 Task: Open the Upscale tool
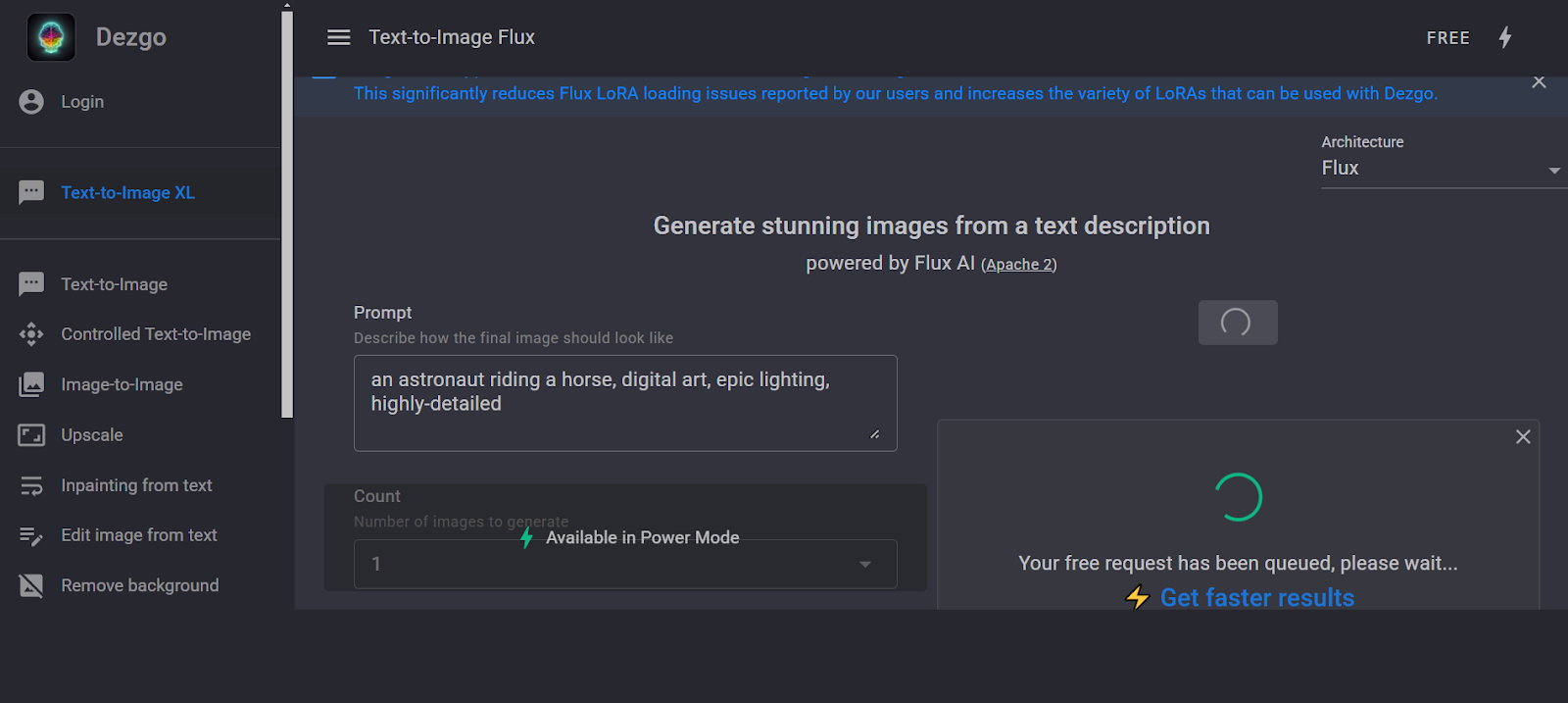[x=92, y=434]
